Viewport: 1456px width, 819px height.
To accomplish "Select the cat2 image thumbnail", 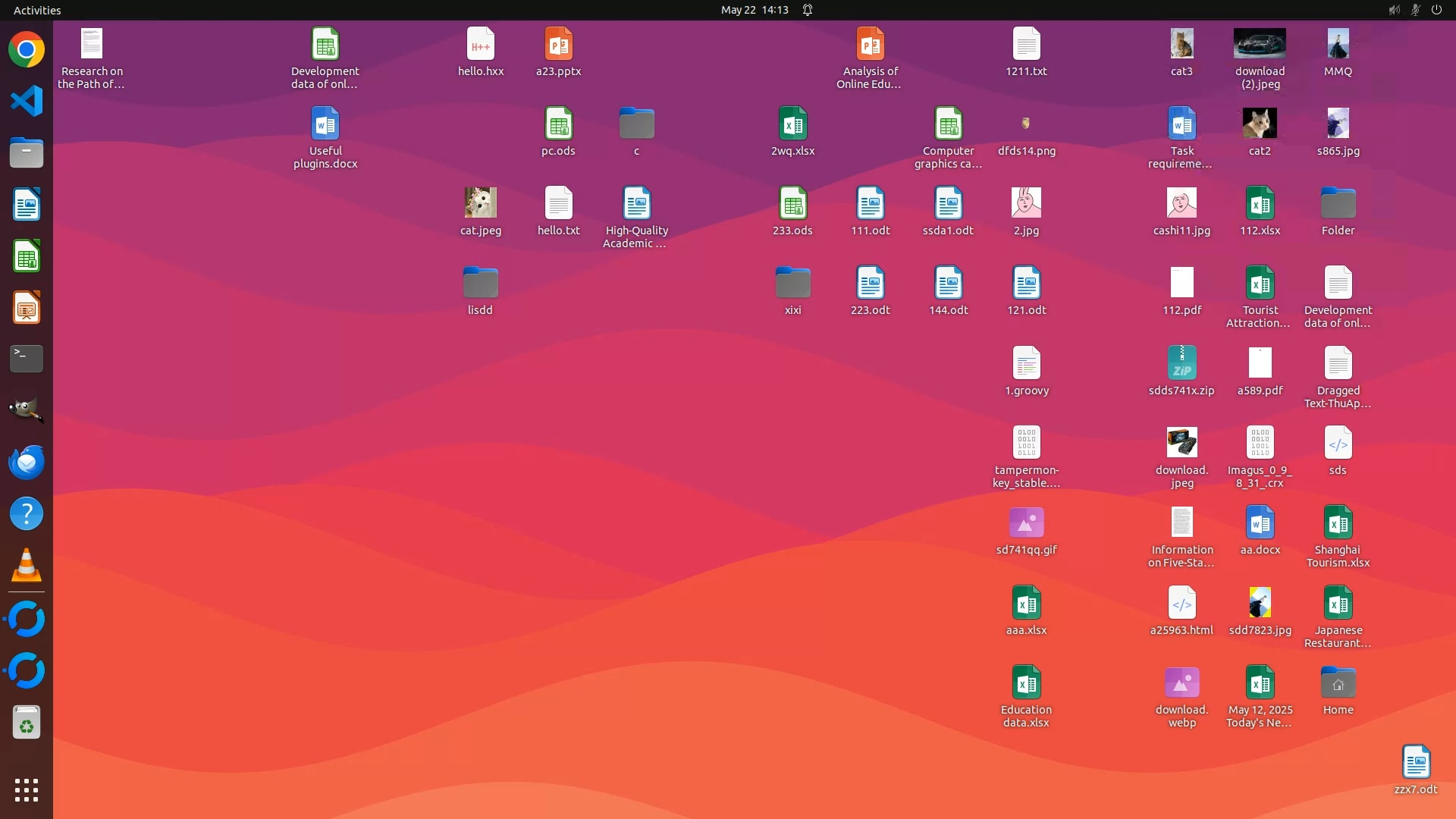I will [1260, 124].
